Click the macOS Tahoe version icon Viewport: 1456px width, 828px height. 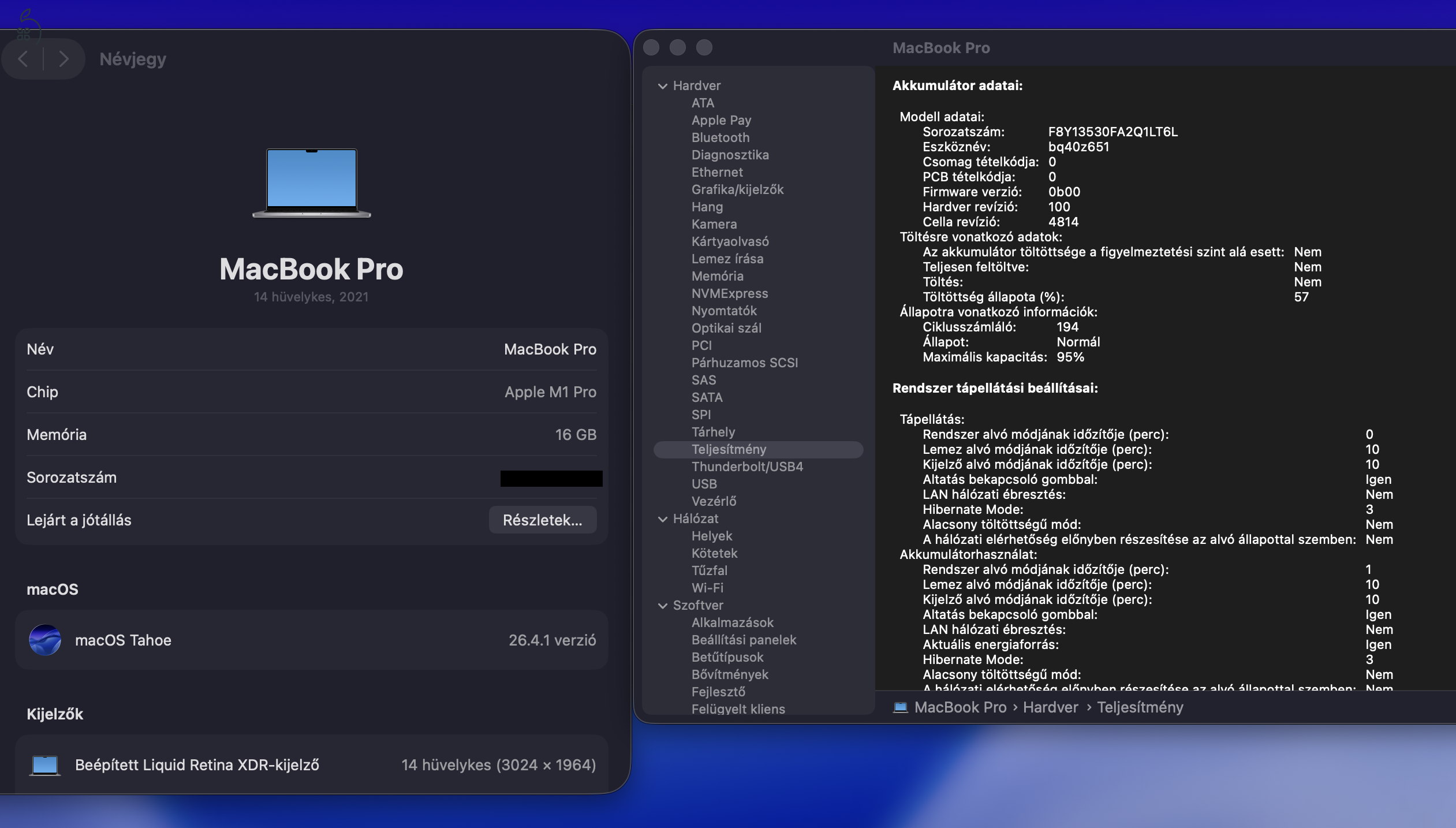(x=44, y=640)
